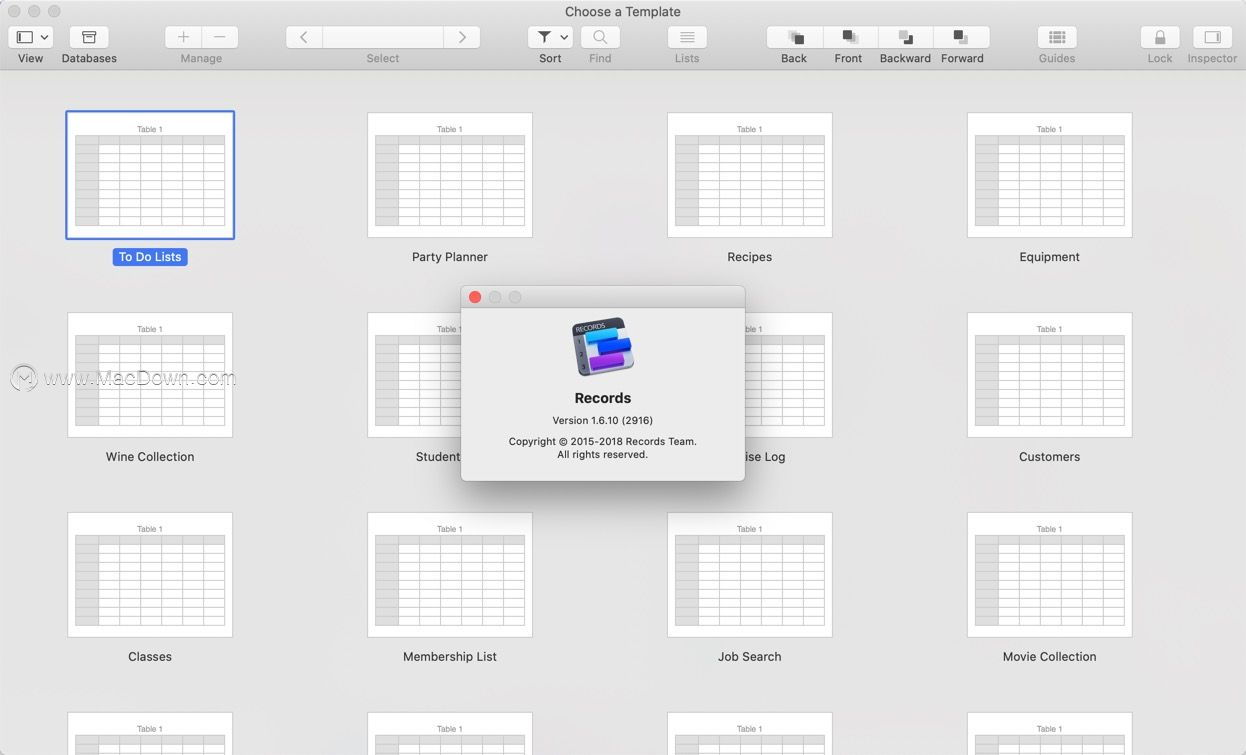
Task: Click the Job Search label
Action: [750, 657]
